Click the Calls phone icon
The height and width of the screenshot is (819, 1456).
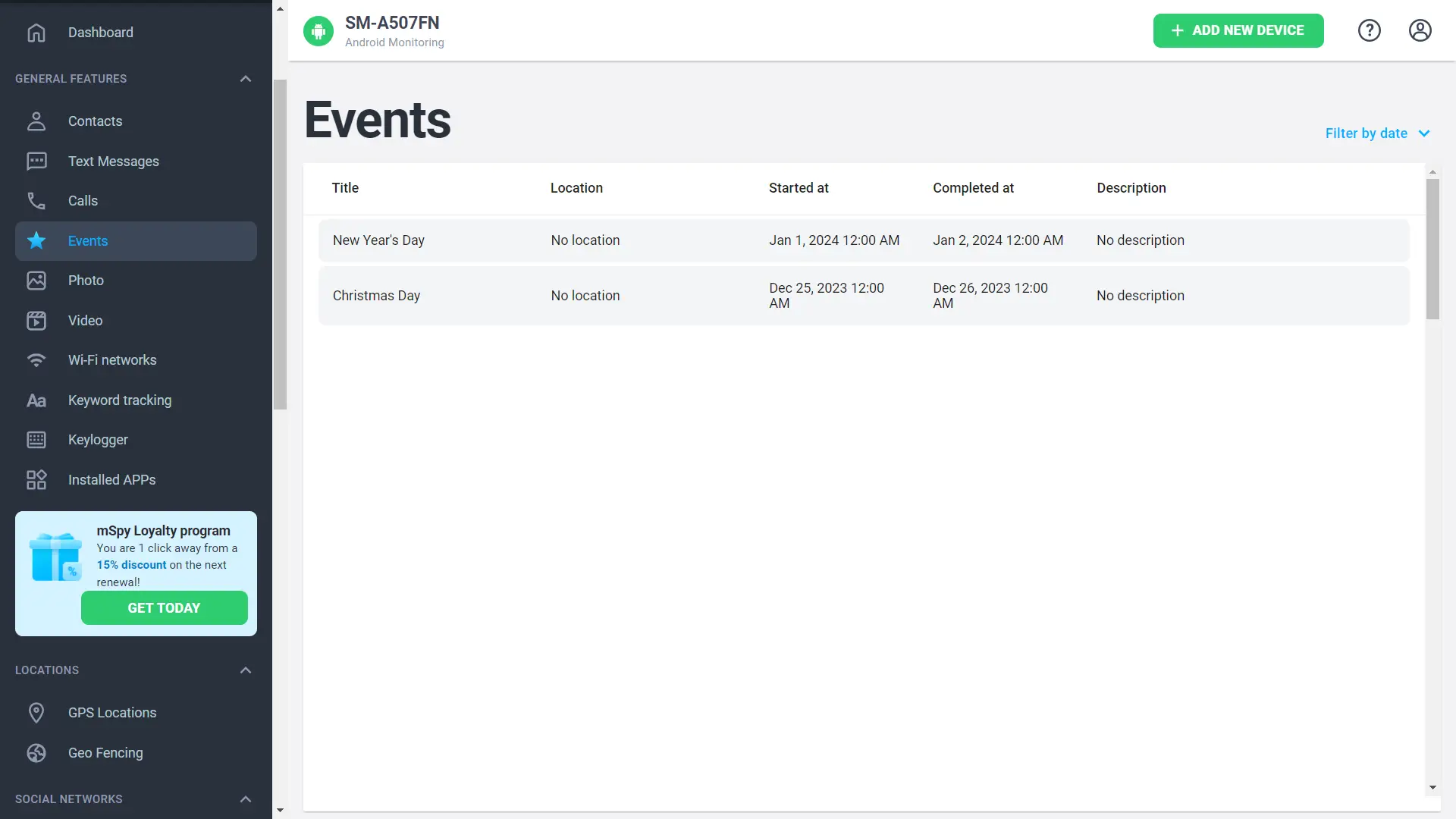coord(36,201)
